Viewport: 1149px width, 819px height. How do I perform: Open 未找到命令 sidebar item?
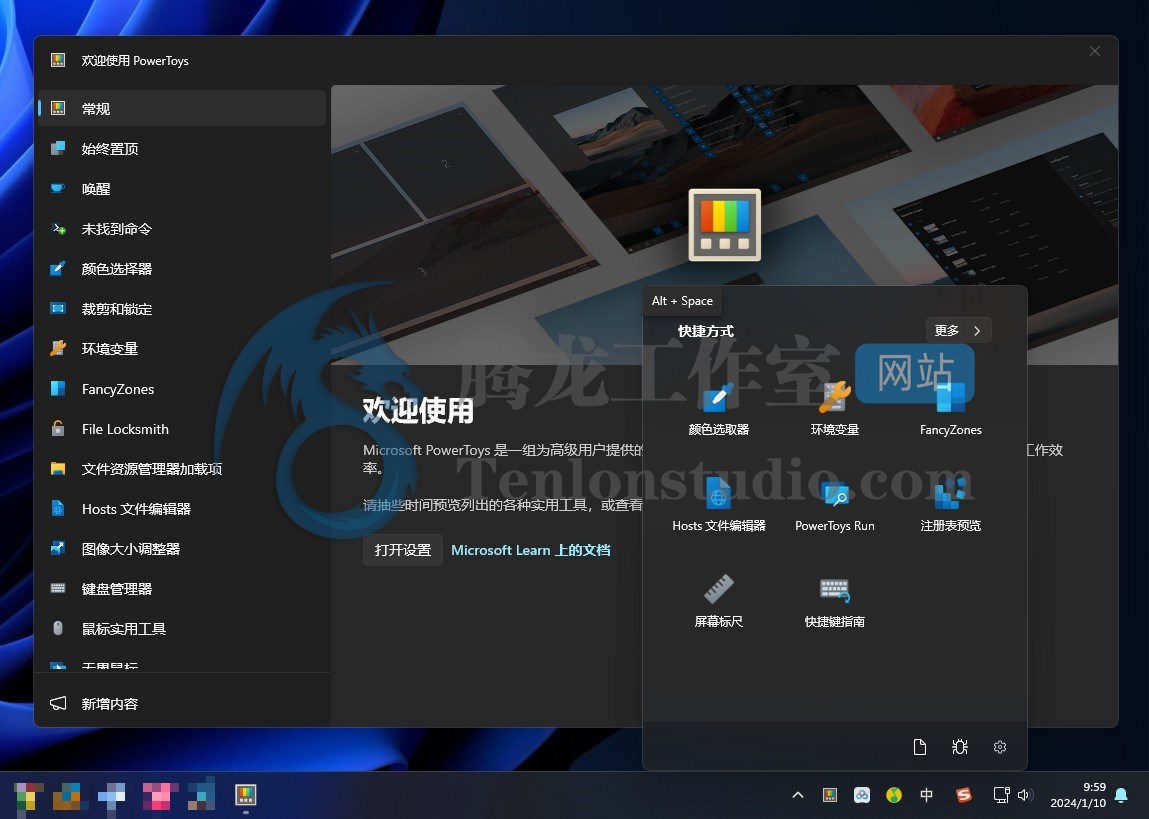[182, 229]
